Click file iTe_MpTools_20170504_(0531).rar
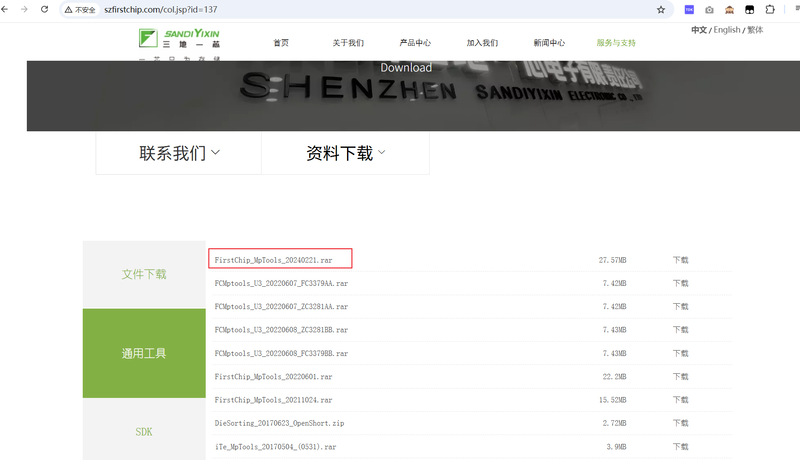Screen dimensions: 800x460 275,447
